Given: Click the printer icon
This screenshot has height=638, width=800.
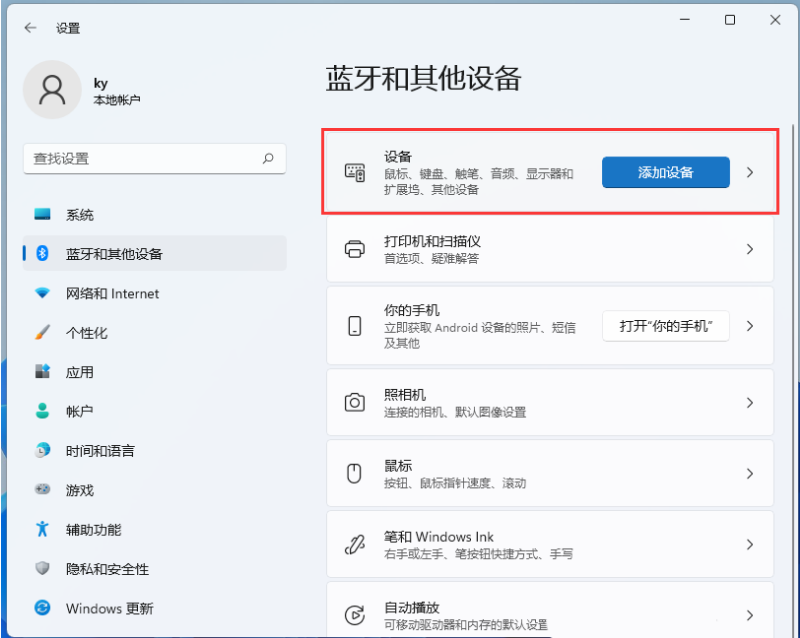Looking at the screenshot, I should 354,249.
